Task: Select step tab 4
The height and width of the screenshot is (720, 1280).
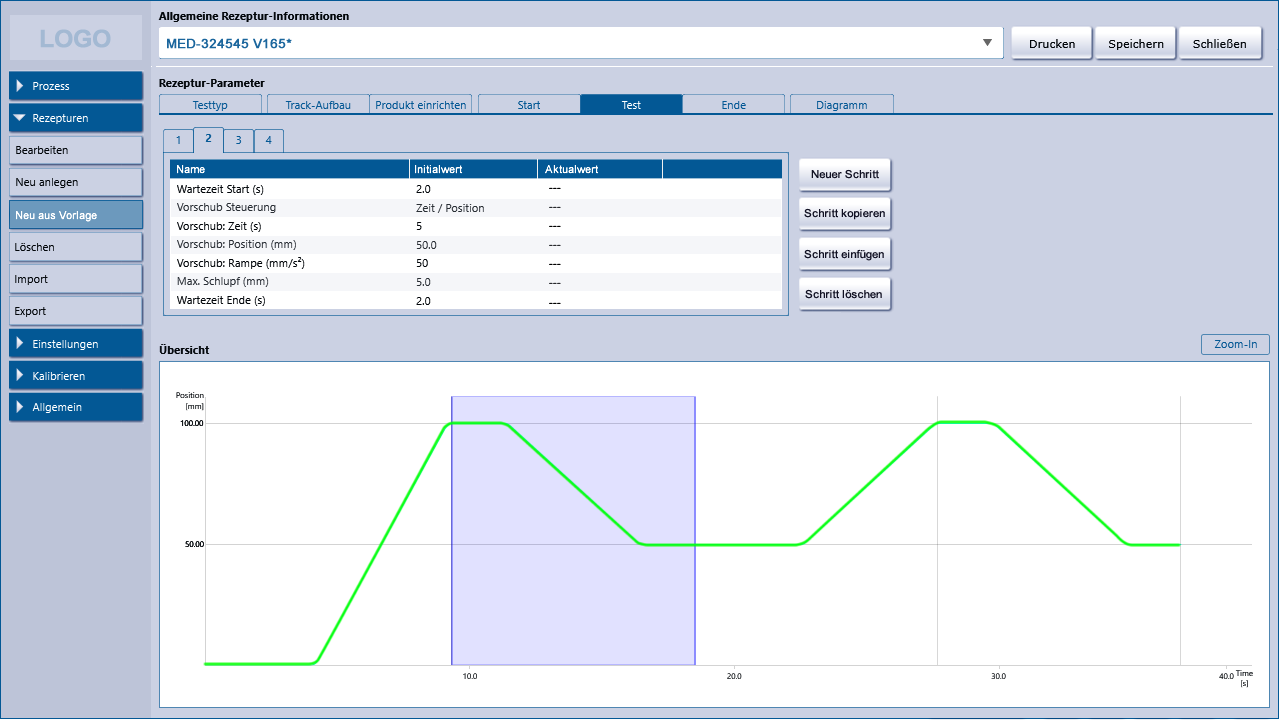Action: tap(268, 140)
